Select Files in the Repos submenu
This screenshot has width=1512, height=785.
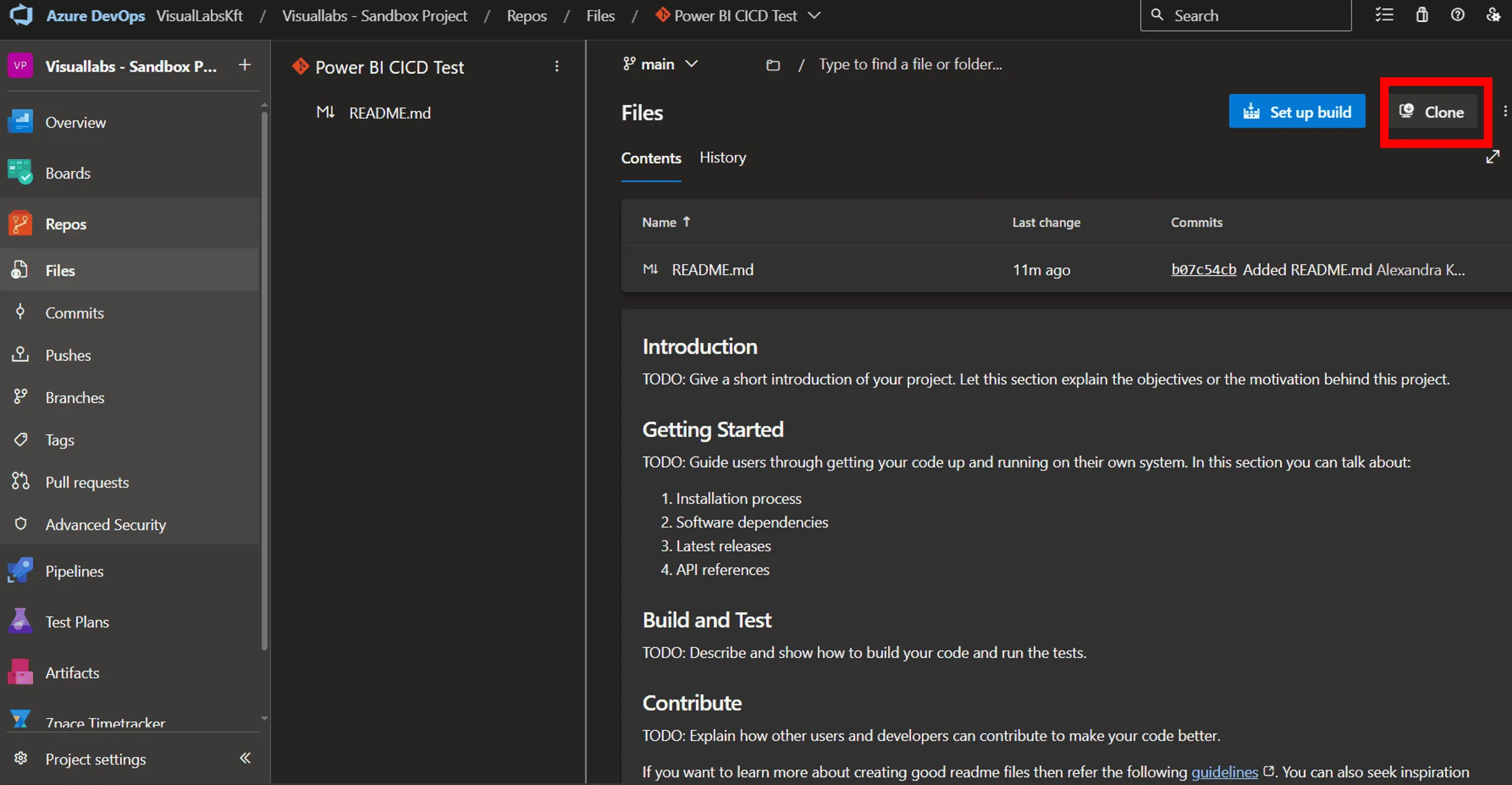[x=130, y=270]
